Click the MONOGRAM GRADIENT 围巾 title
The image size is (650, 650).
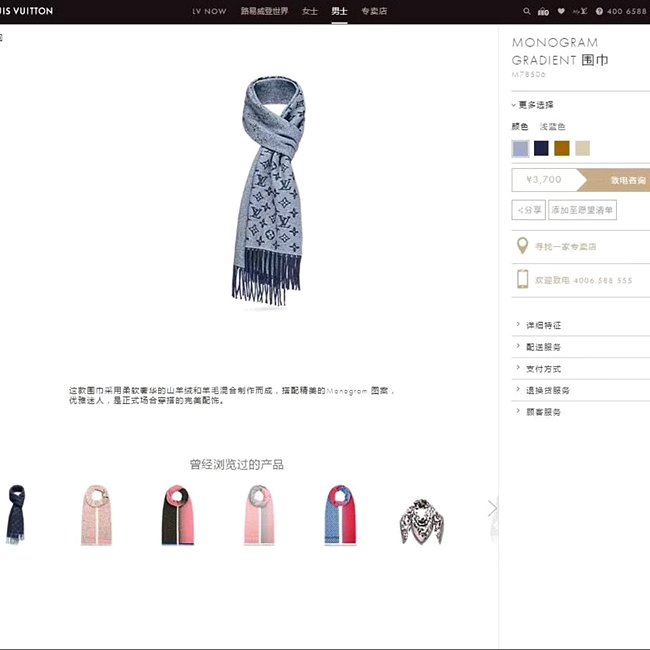(560, 51)
